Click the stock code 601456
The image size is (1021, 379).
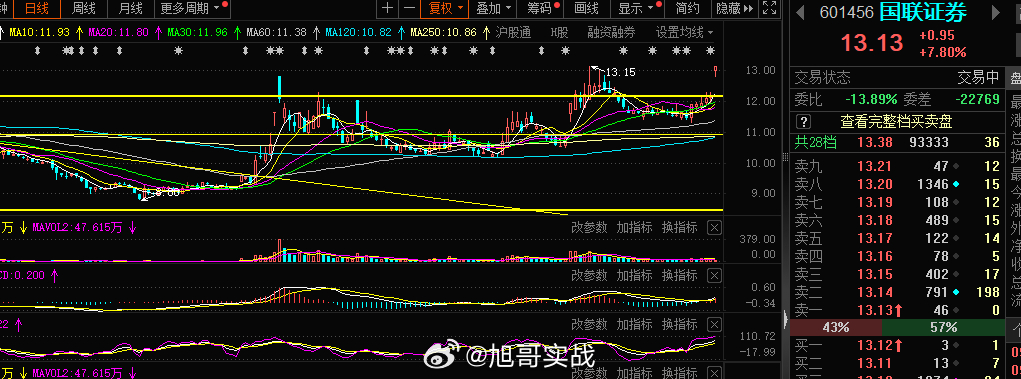[846, 13]
